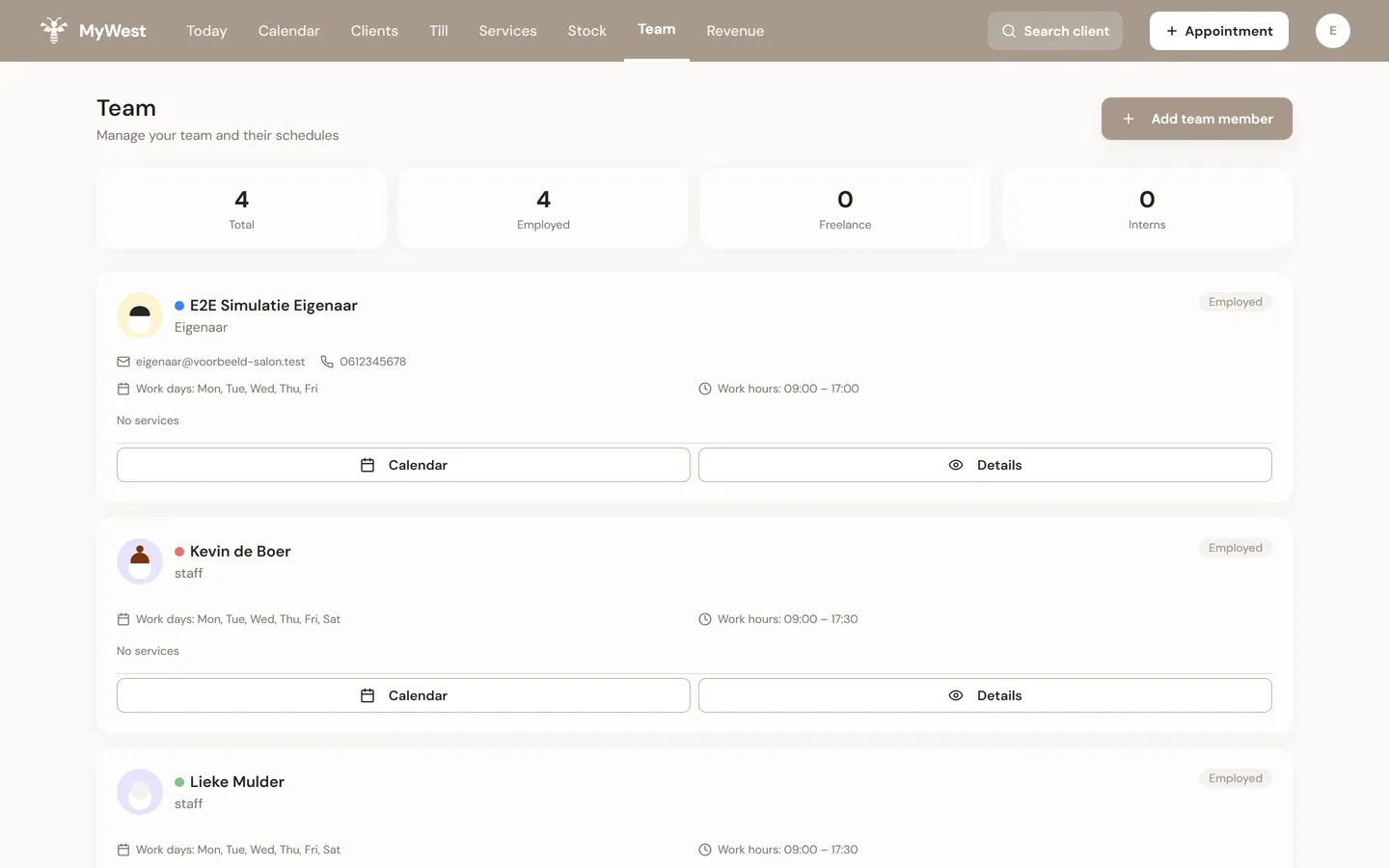Click the Total team count card
The height and width of the screenshot is (868, 1389).
[241, 208]
